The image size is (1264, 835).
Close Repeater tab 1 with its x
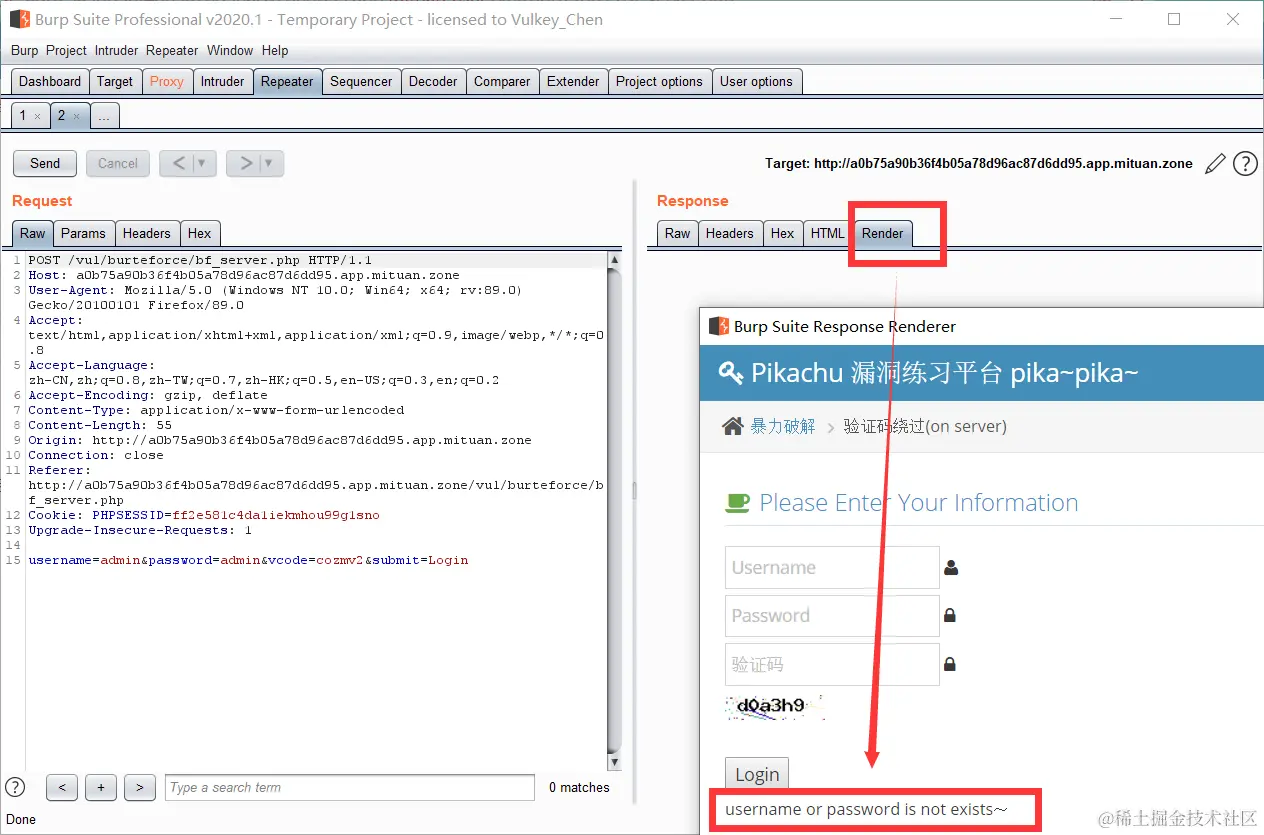38,117
